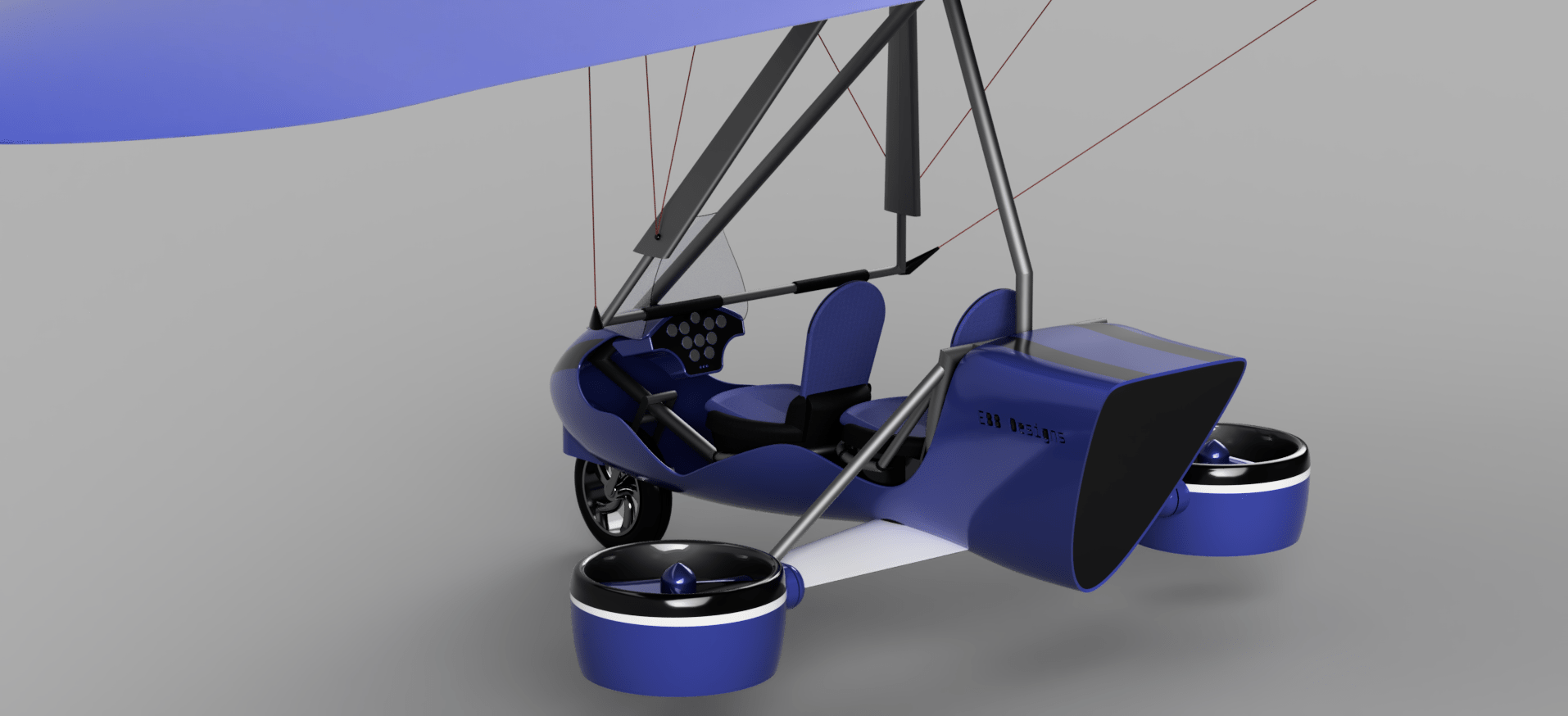
Task: Click the black rear panel of the engine cowl
Action: tap(1155, 475)
